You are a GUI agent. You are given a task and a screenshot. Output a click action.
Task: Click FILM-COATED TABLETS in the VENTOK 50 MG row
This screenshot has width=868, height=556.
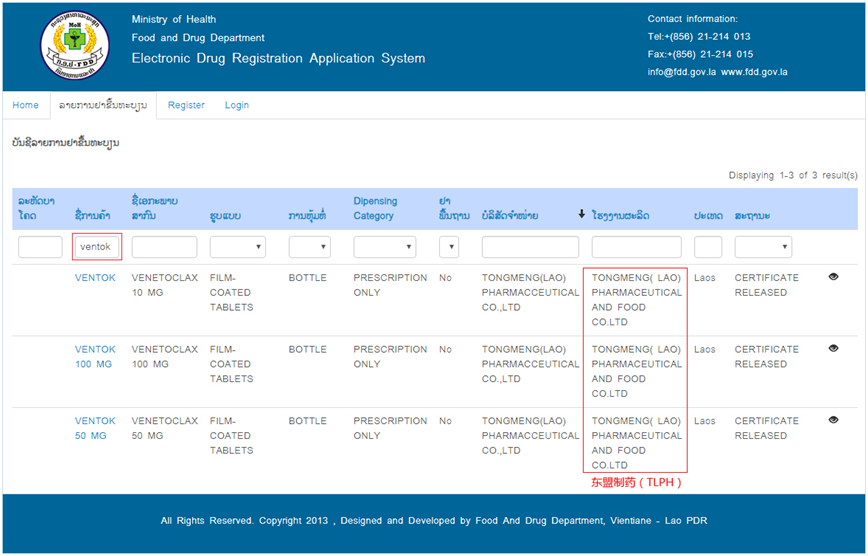pyautogui.click(x=231, y=436)
